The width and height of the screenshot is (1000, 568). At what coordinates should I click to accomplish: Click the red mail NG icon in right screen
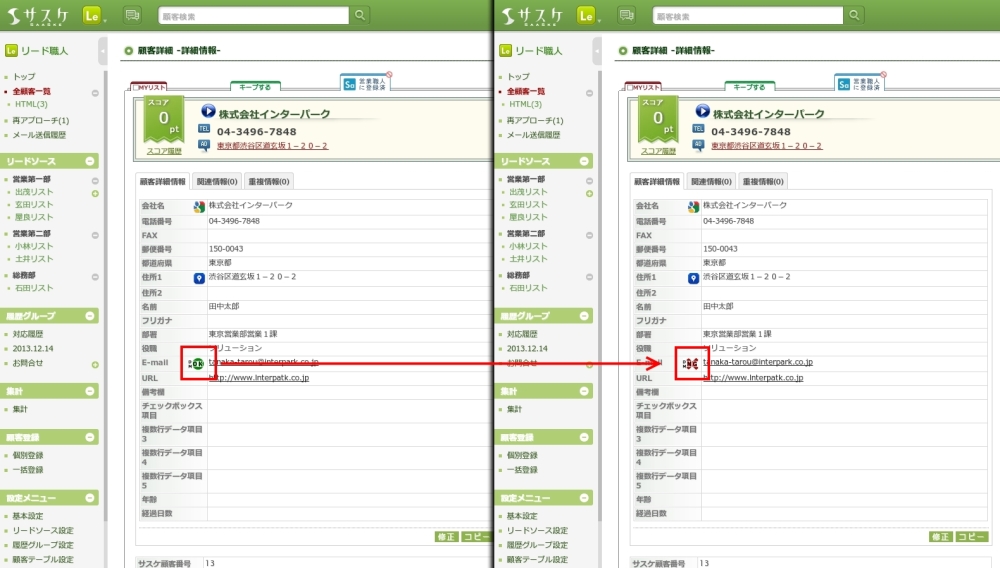[x=691, y=363]
